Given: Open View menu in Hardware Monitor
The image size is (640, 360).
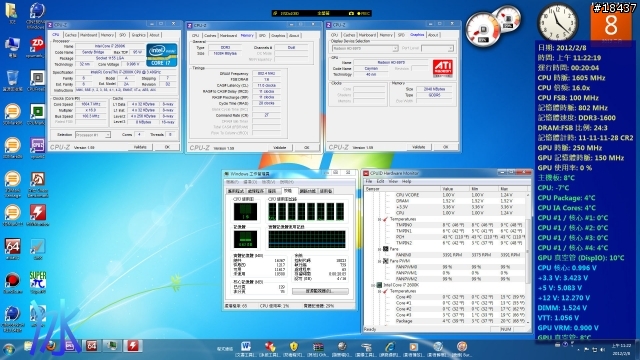Looking at the screenshot, I should point(393,181).
